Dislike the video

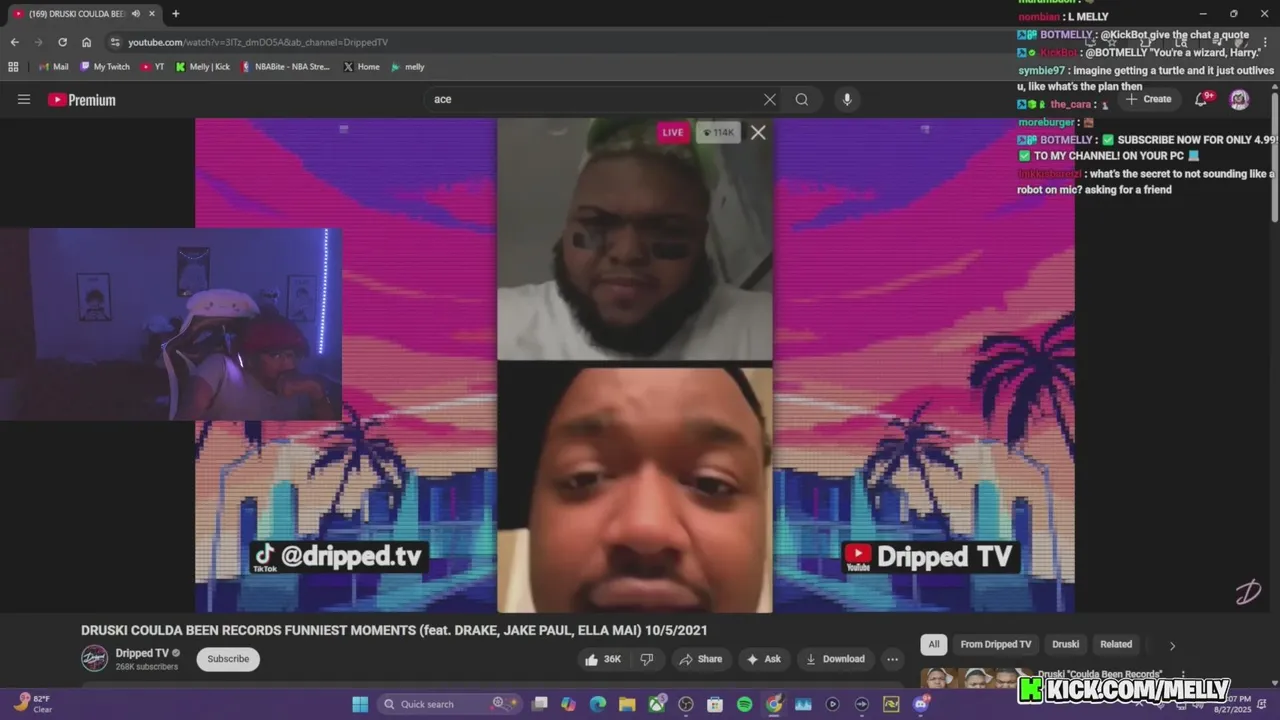coord(647,659)
